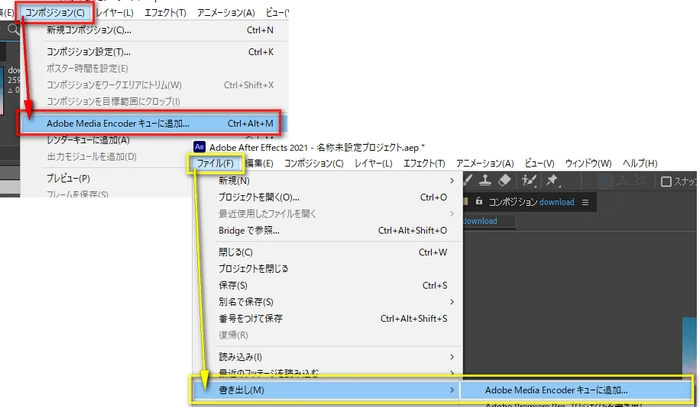Select the Roto Brush tool
700x407 pixels.
(x=527, y=181)
